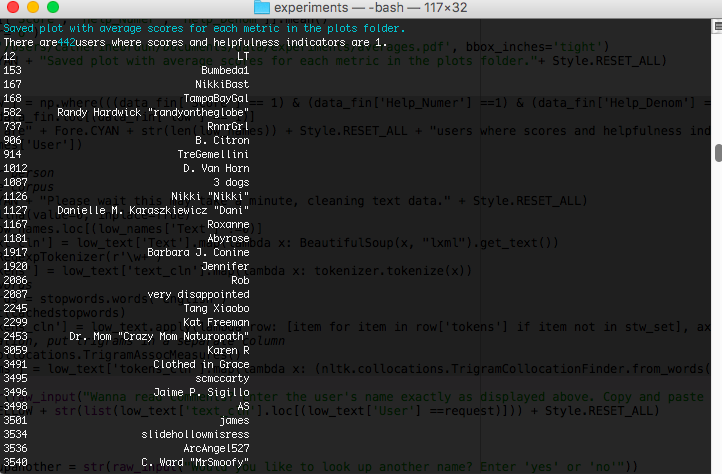The image size is (722, 474).
Task: Click the split pane icon at top right
Action: tap(718, 27)
